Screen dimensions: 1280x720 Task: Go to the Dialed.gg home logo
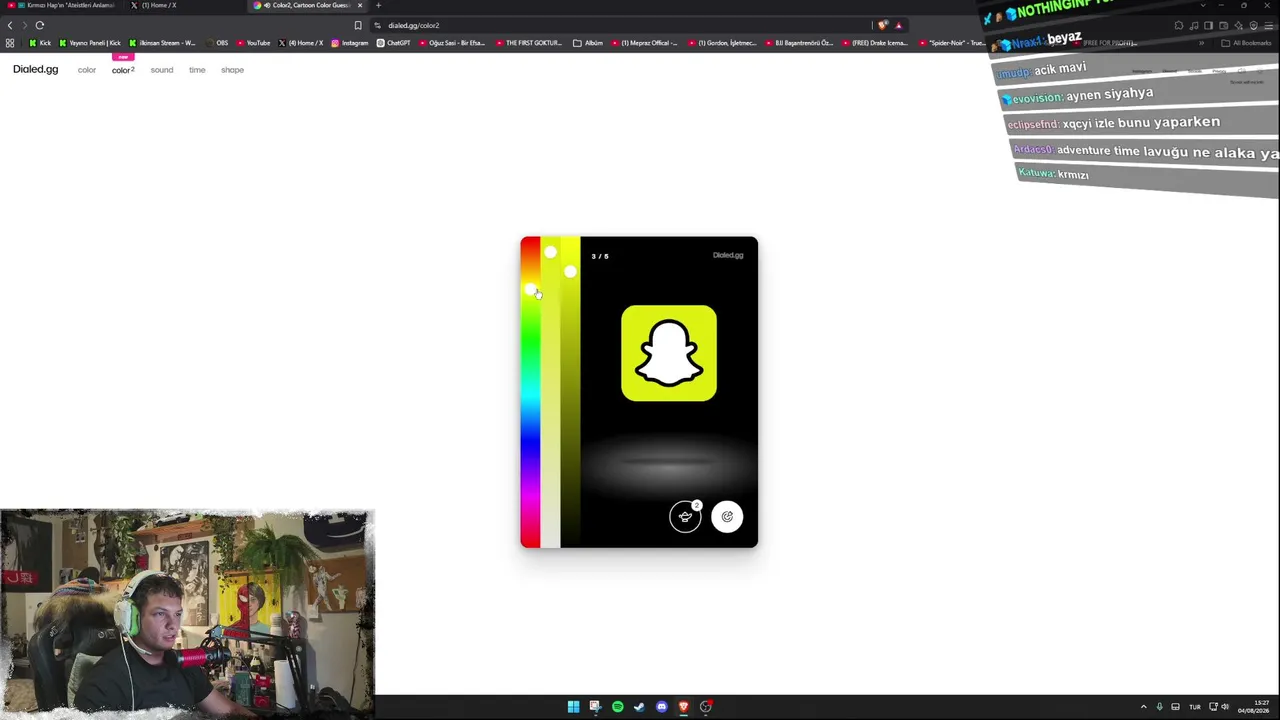pos(36,69)
